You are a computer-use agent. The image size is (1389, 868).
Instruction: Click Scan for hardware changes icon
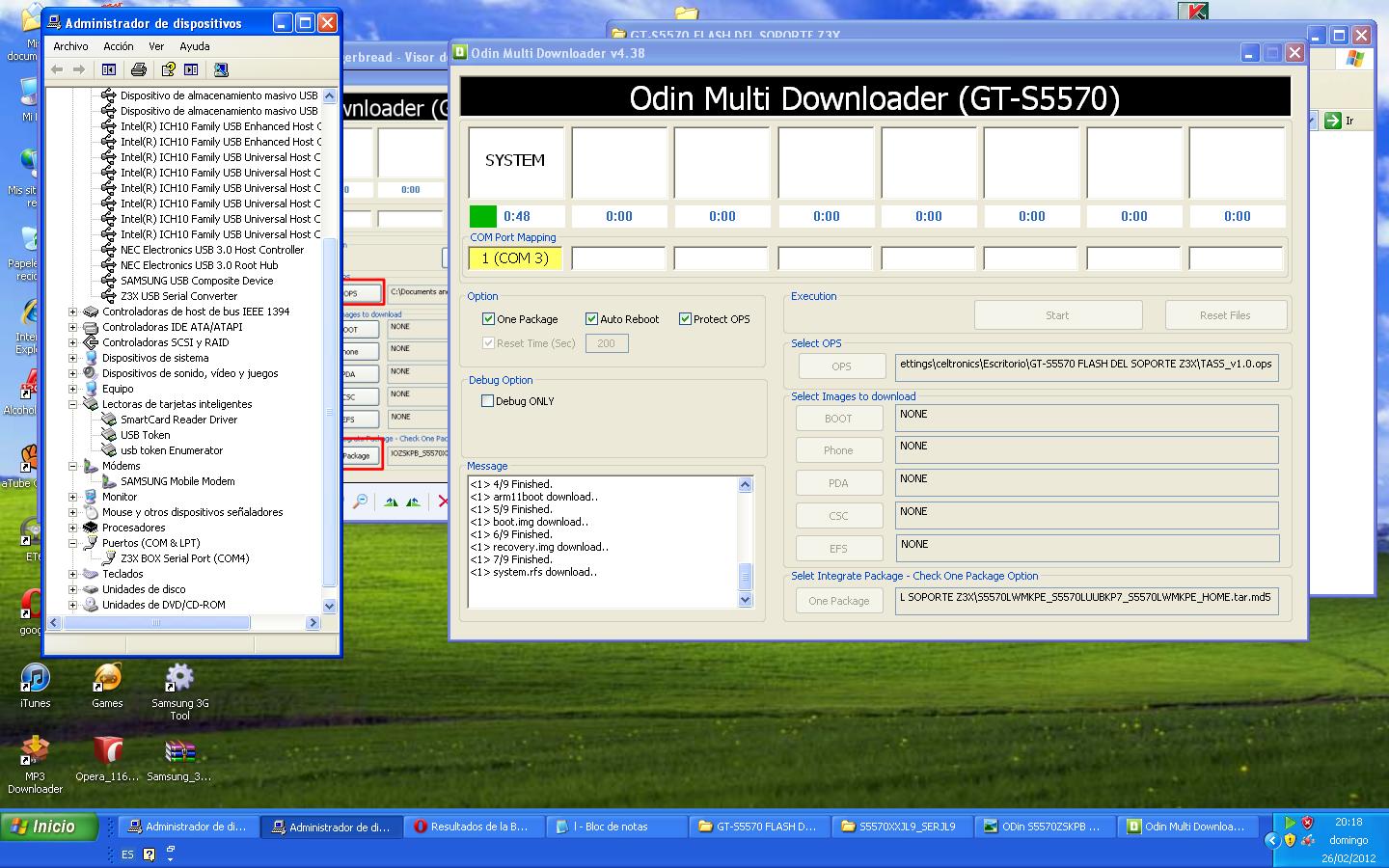tap(221, 69)
